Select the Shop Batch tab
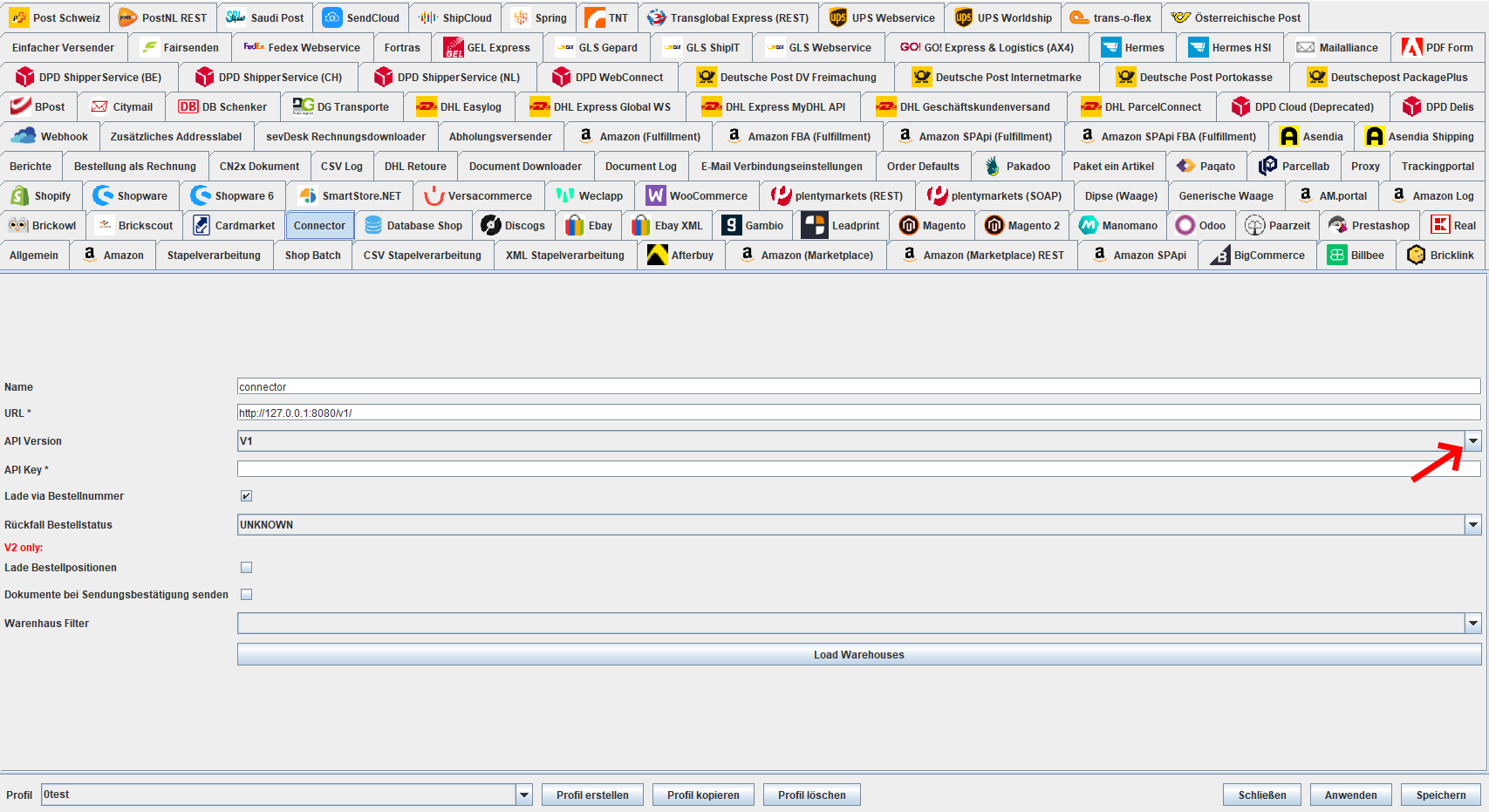The image size is (1489, 812). 312,255
